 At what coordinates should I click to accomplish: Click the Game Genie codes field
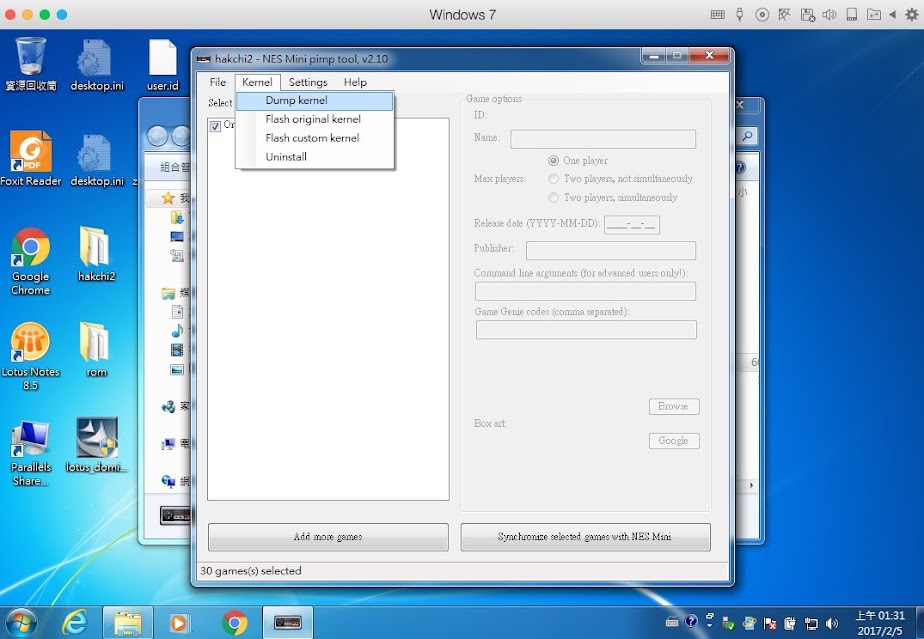(x=586, y=330)
